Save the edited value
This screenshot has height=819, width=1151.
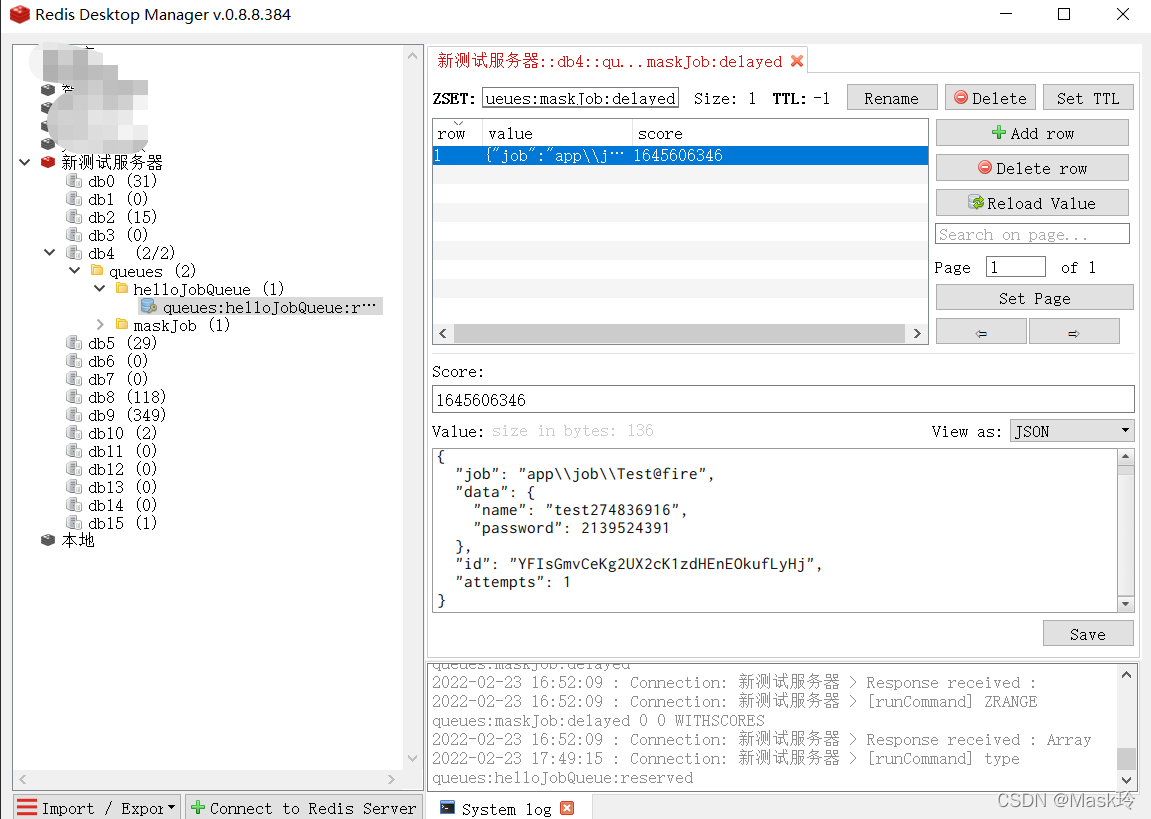coord(1088,633)
